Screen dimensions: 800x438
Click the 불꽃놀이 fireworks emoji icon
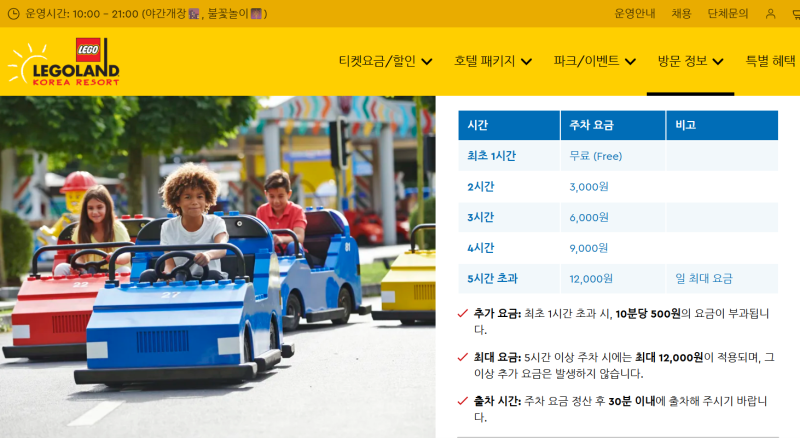pos(256,14)
